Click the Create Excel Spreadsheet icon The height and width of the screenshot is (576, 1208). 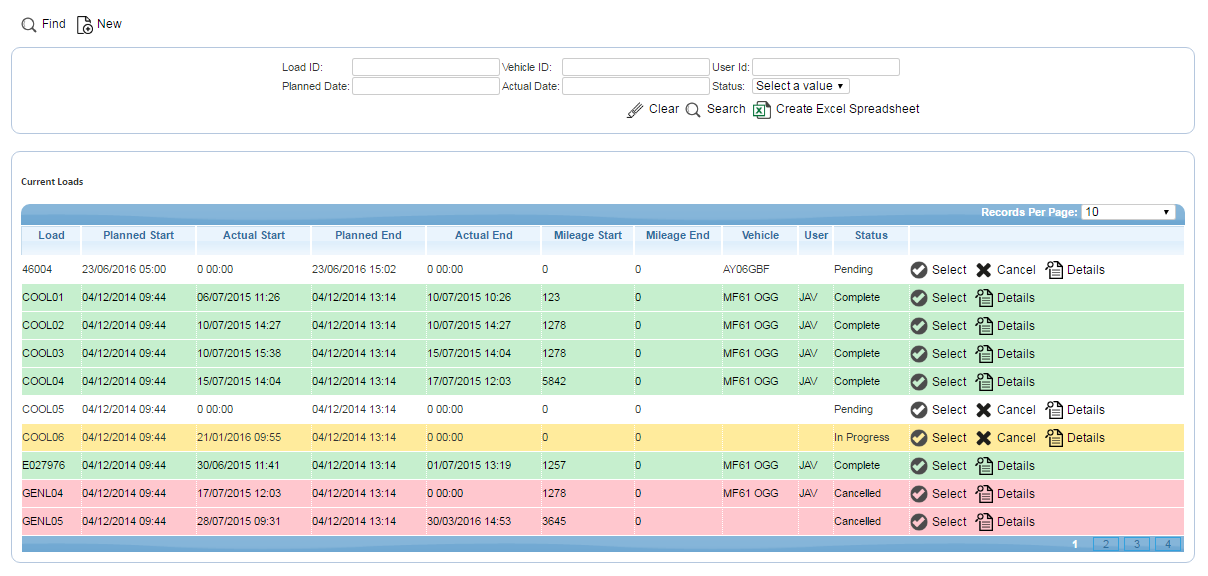(762, 110)
